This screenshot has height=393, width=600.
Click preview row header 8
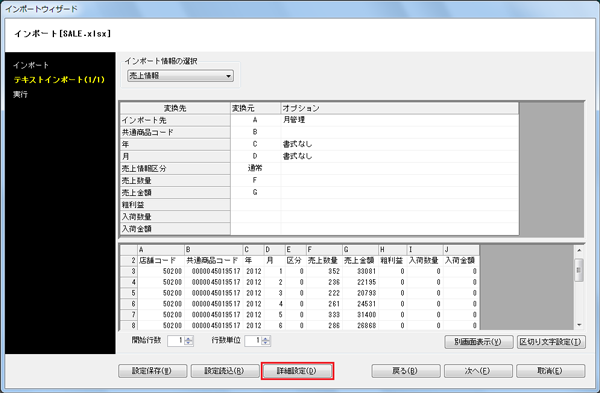[x=129, y=326]
